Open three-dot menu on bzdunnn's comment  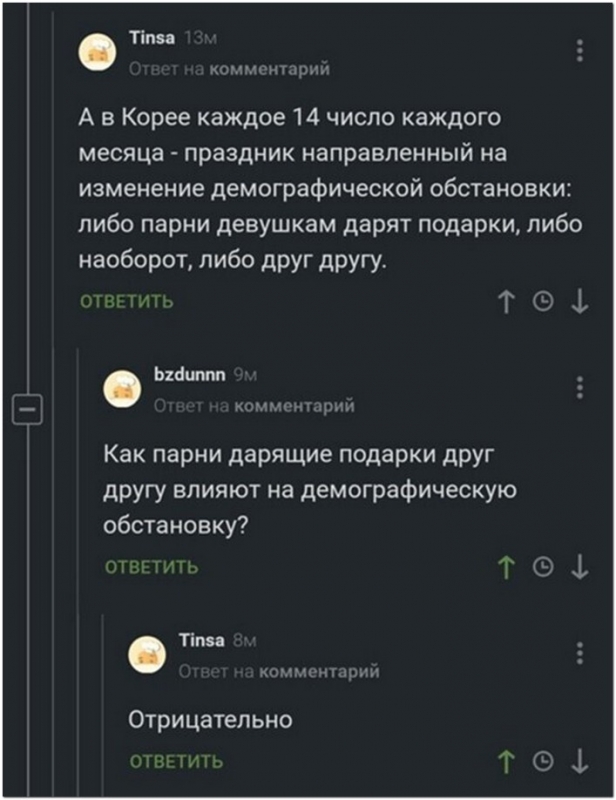point(581,386)
